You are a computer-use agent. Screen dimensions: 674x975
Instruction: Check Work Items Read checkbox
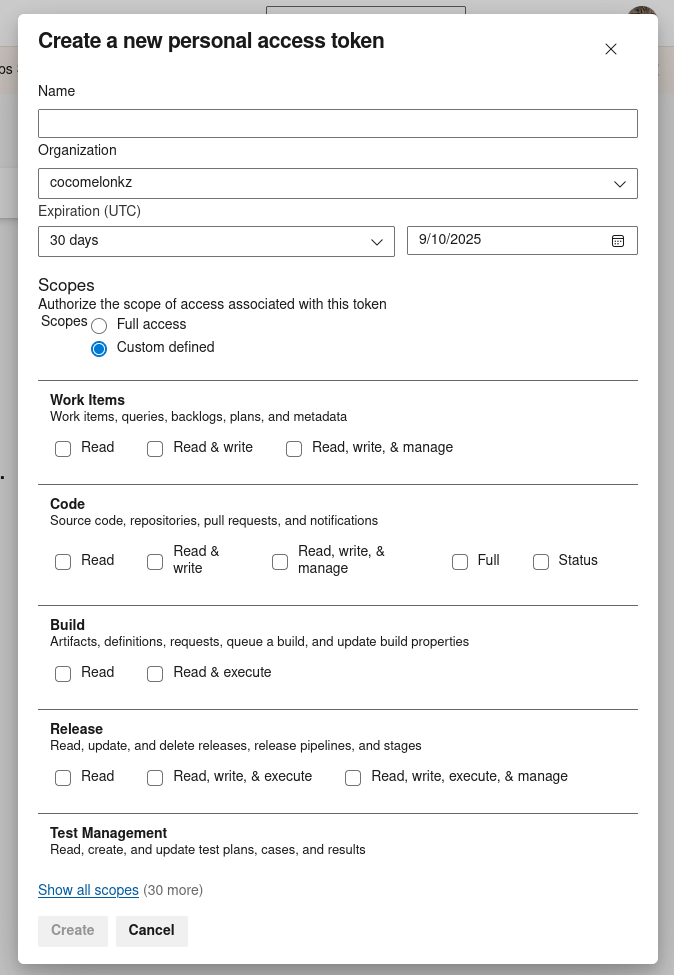(x=63, y=449)
